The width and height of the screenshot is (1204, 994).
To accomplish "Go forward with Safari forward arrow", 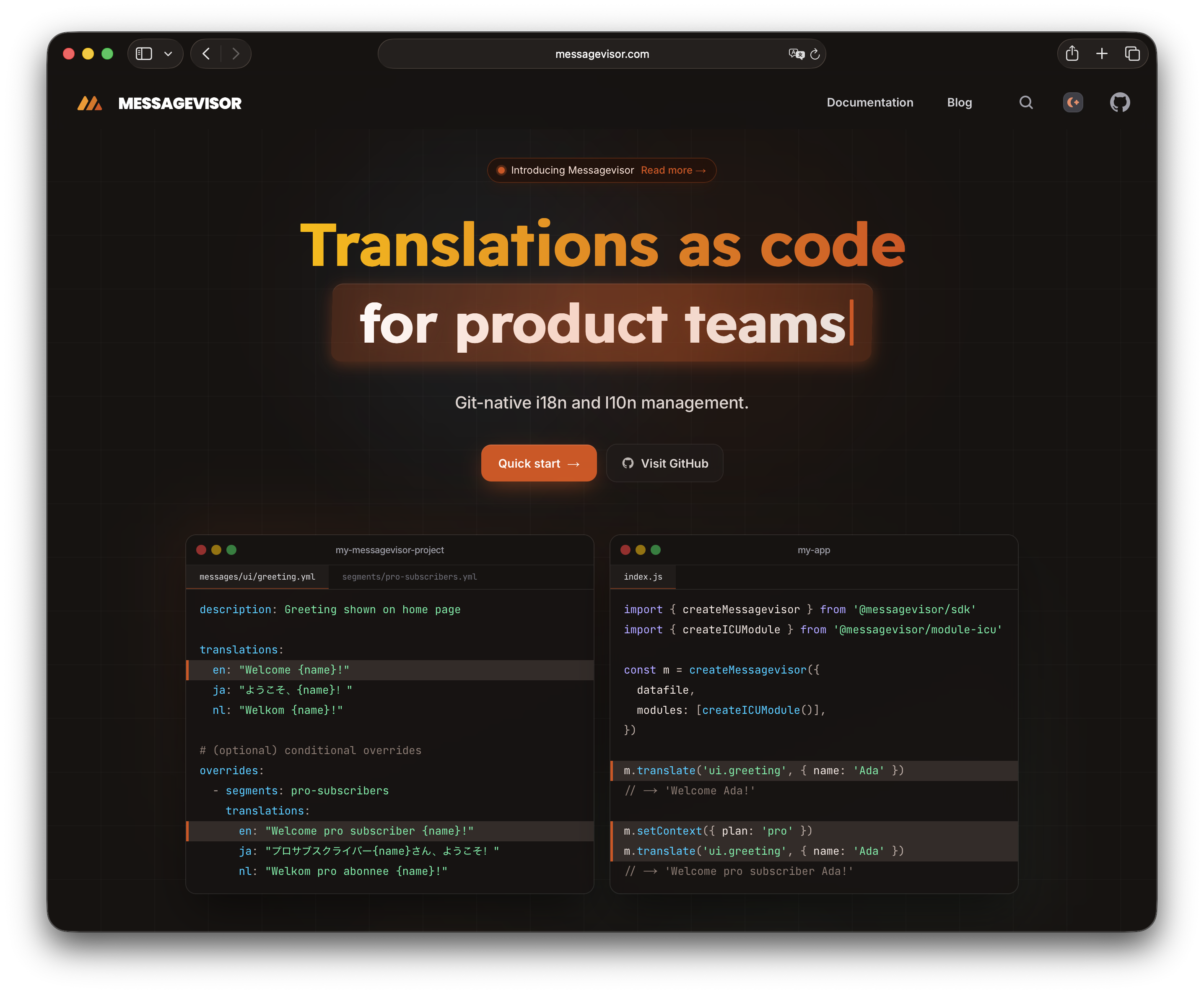I will click(x=236, y=54).
